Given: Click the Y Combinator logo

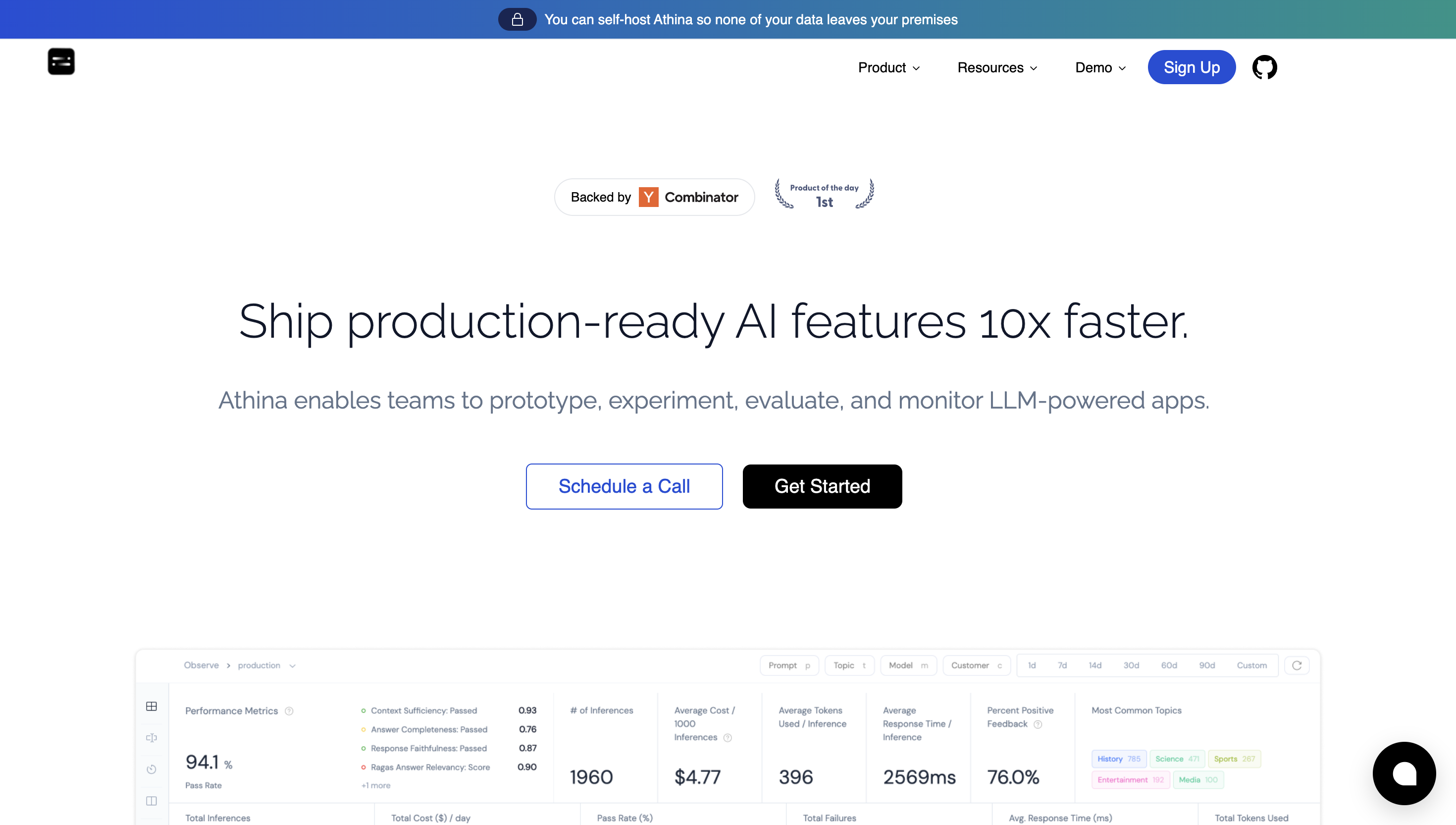Looking at the screenshot, I should click(x=648, y=197).
